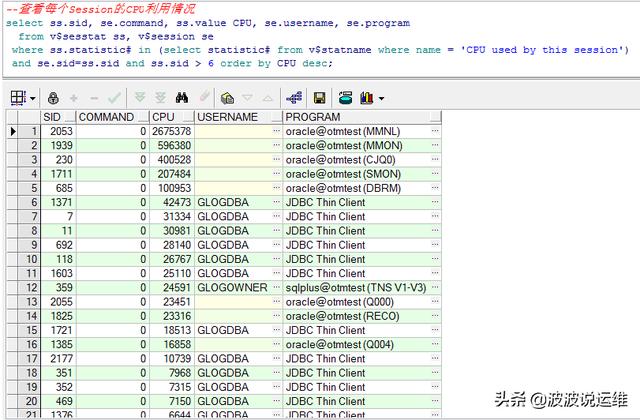Screen dimensions: 640x420
Task: Select the CPU value 7968
Action: click(x=171, y=373)
